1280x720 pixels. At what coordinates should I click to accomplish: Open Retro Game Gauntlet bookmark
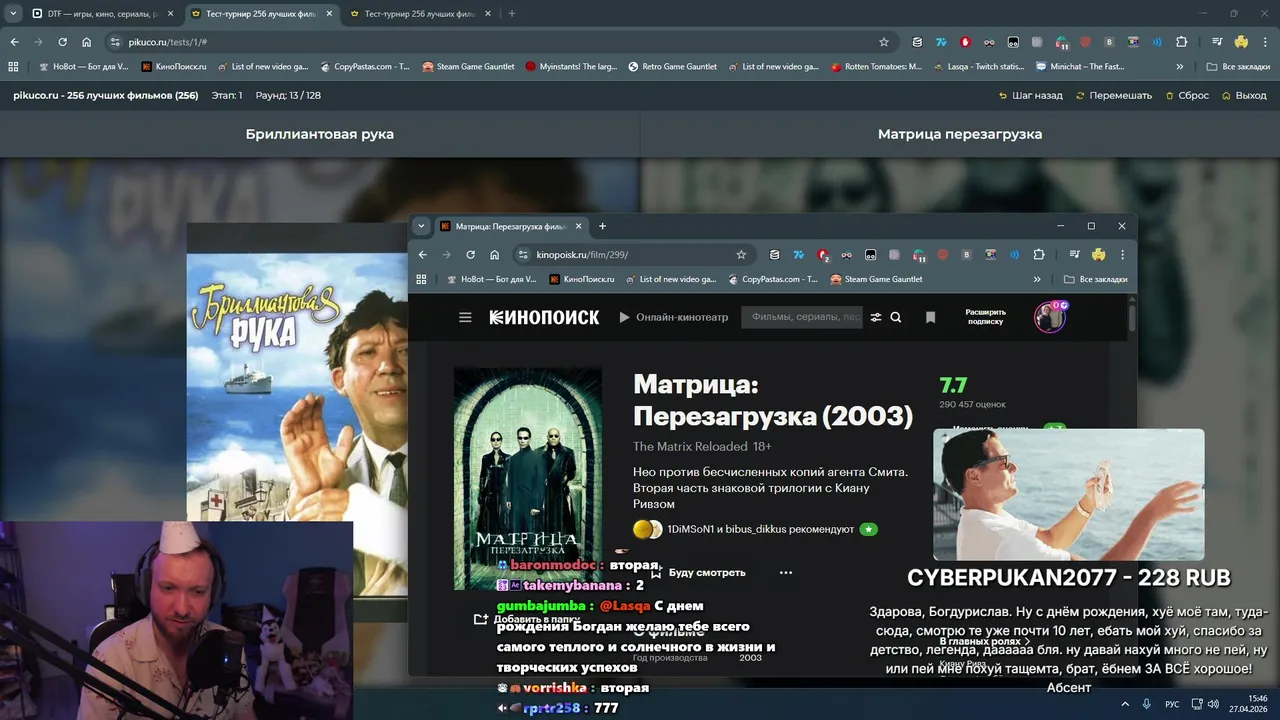point(672,67)
